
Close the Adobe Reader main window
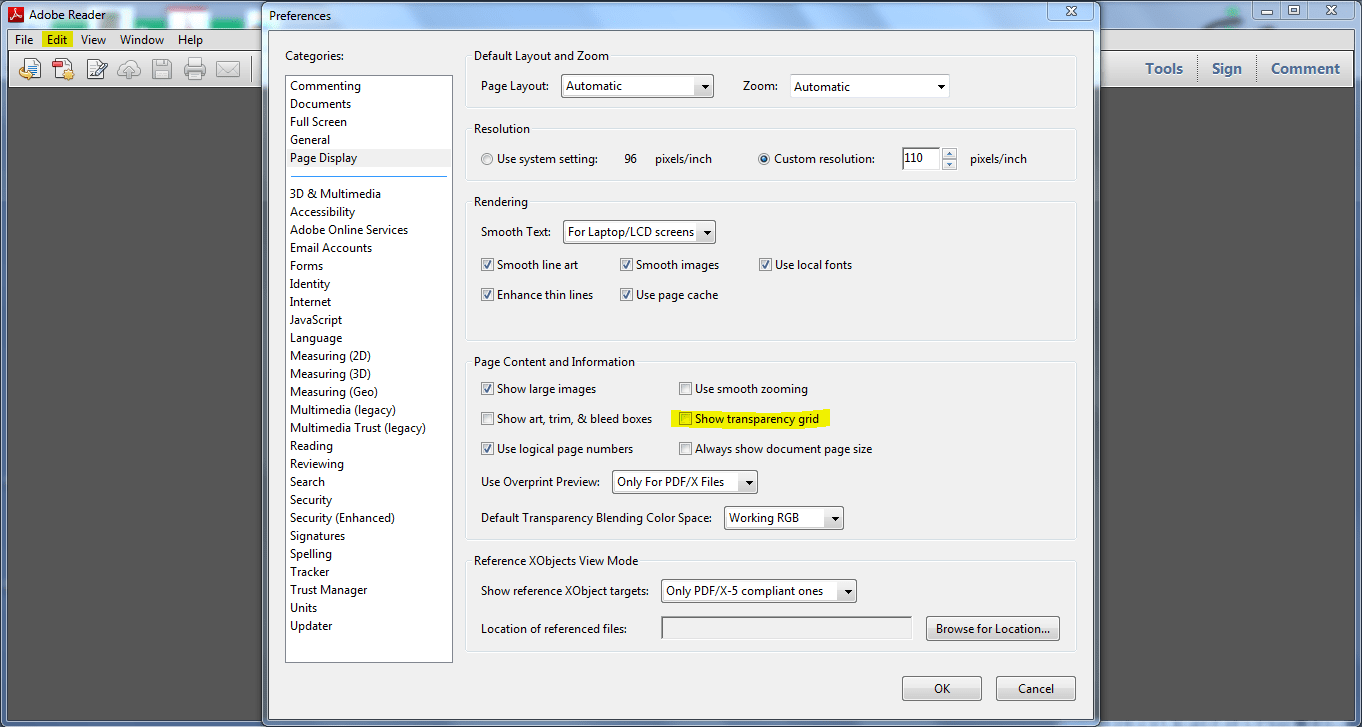1331,10
